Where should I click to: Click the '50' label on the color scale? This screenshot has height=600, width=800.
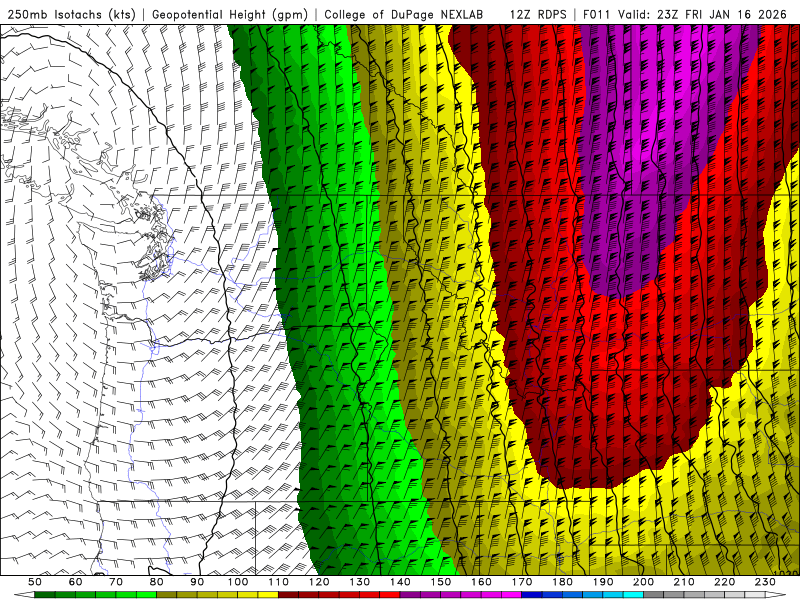point(35,582)
